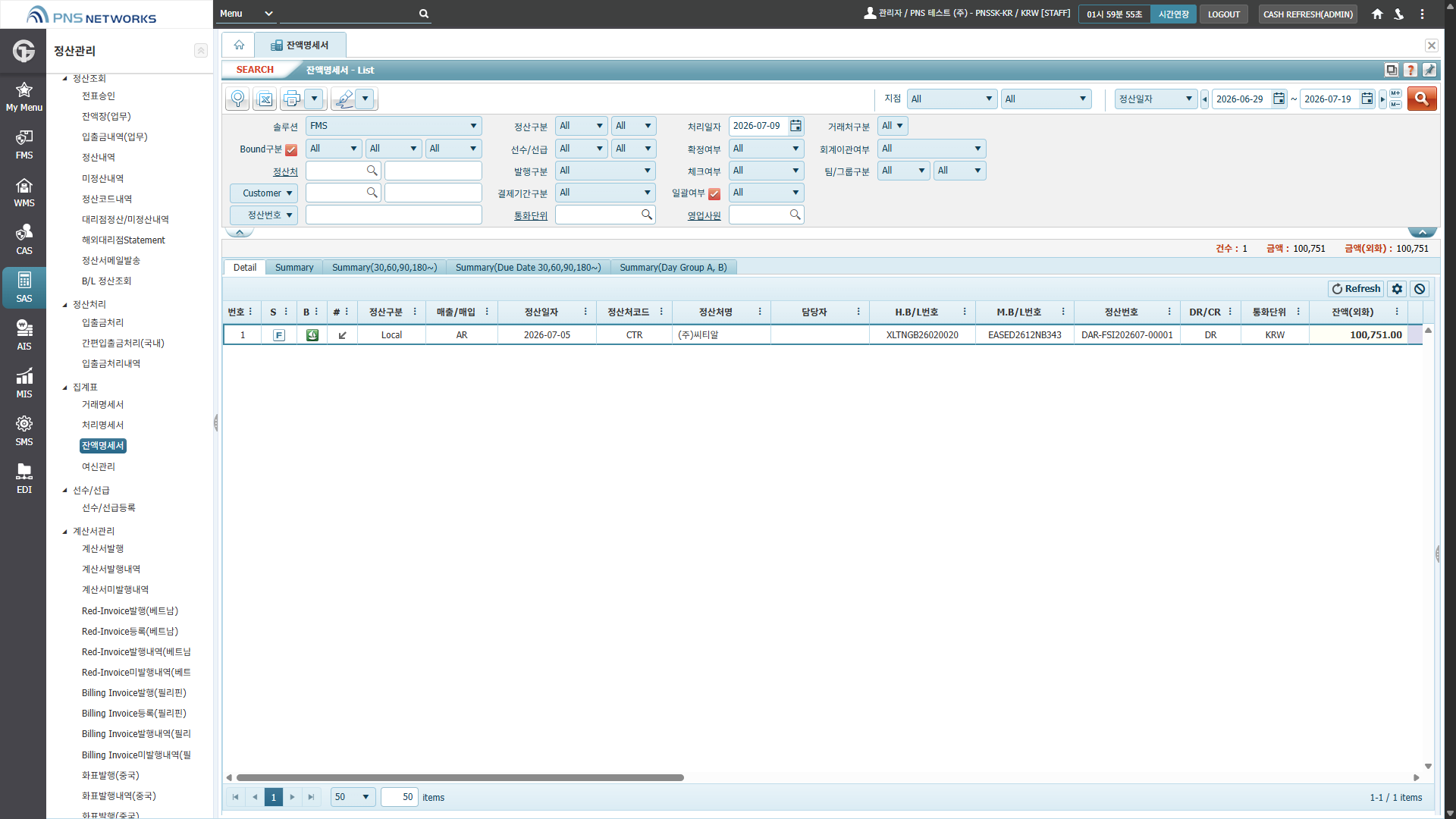Open the WMS module
The height and width of the screenshot is (819, 1456).
pos(24,193)
